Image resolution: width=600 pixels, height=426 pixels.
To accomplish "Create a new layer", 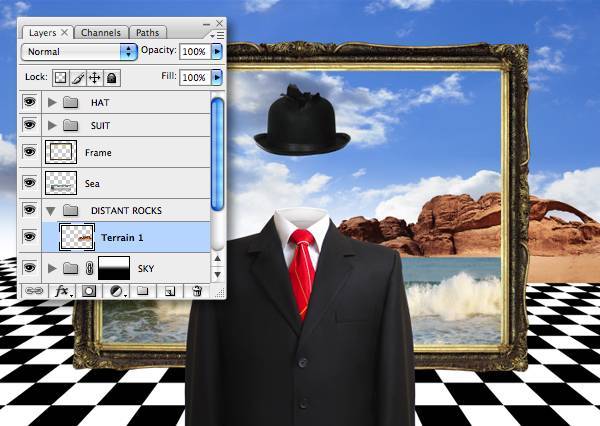I will click(170, 292).
